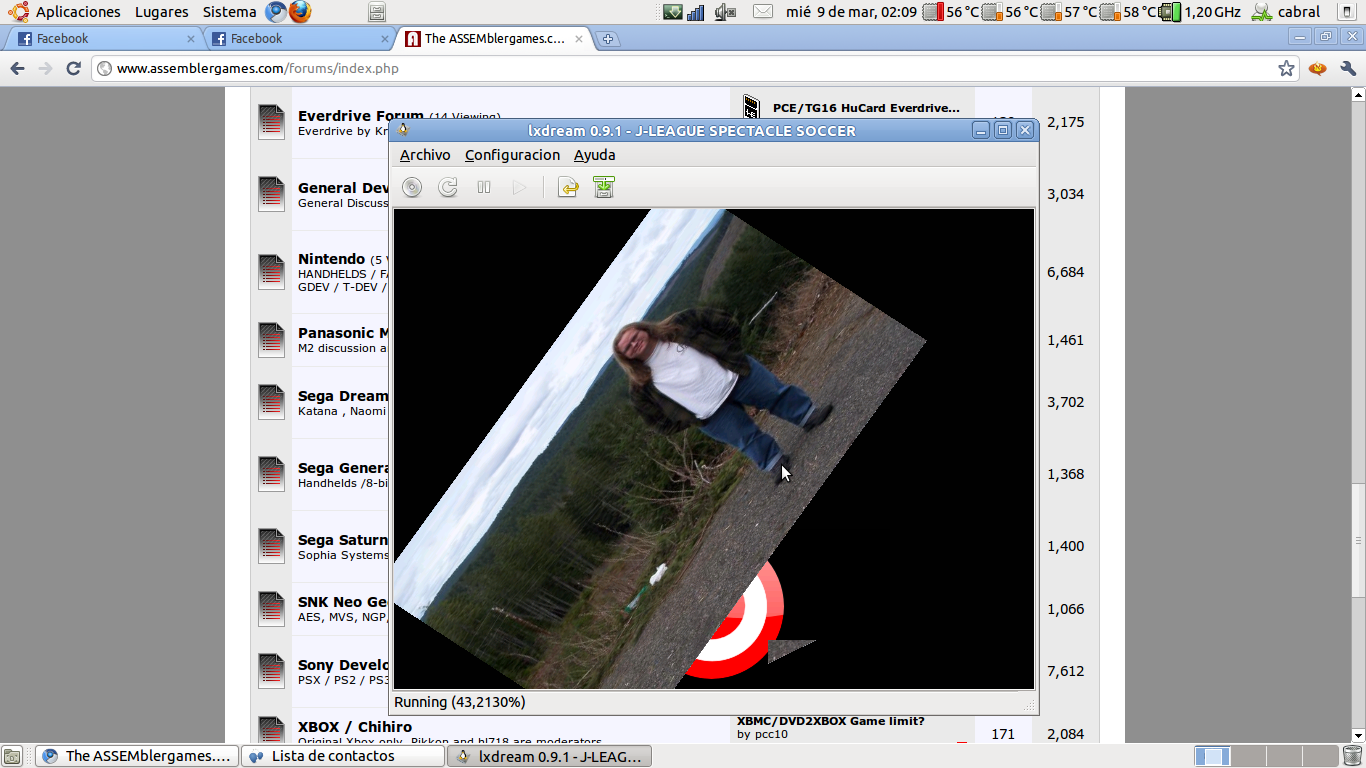Pause emulation in lxdream toolbar
Viewport: 1366px width, 768px height.
click(484, 187)
